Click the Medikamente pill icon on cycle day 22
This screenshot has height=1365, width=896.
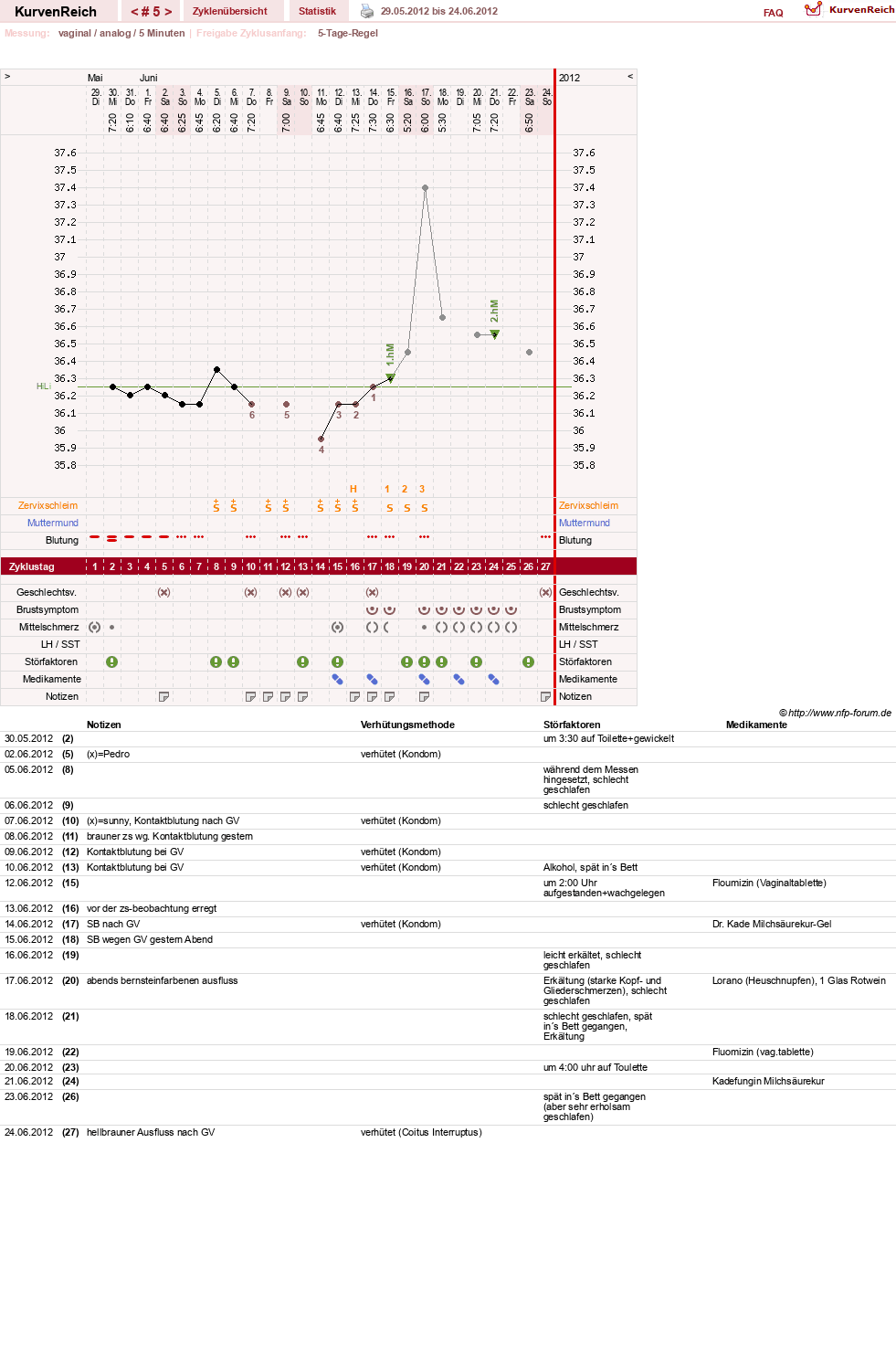[459, 679]
